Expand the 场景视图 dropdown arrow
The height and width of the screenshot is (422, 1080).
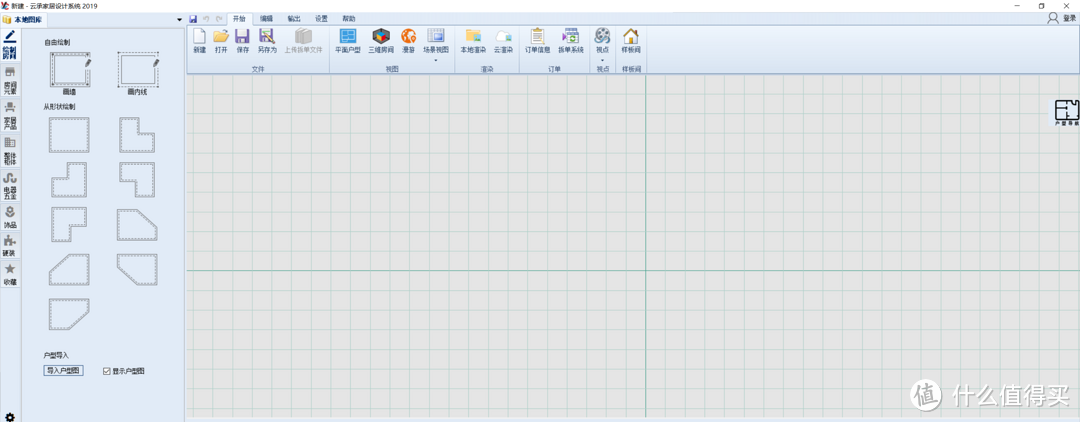click(435, 60)
